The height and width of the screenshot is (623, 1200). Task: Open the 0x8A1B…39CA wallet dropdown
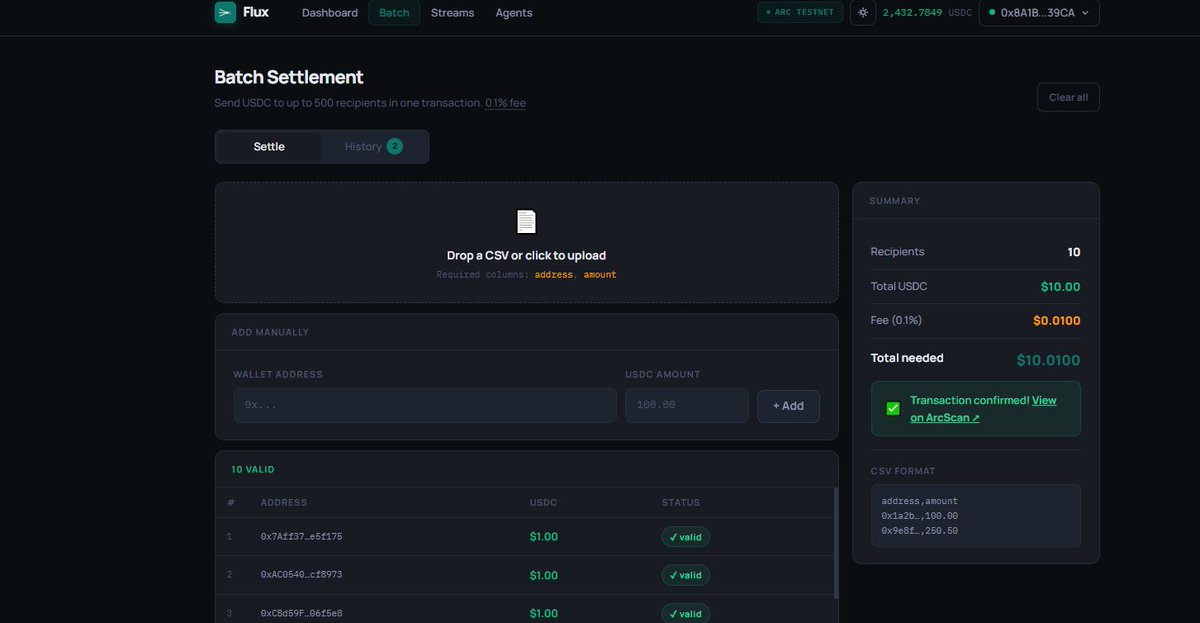tap(1039, 13)
